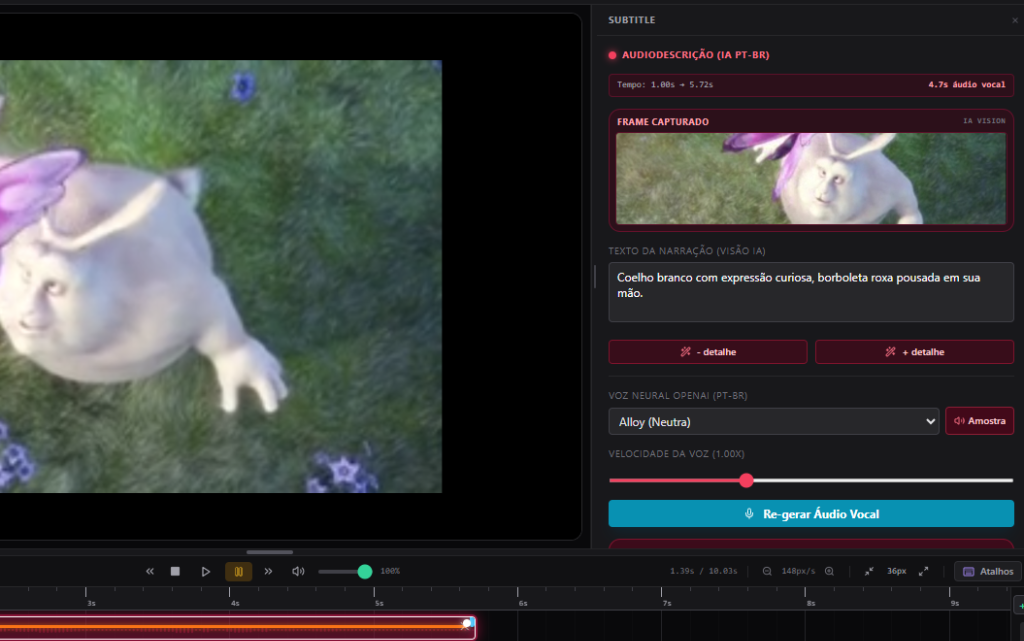The image size is (1024, 641).
Task: Open the Atalhos shortcuts button
Action: point(988,571)
